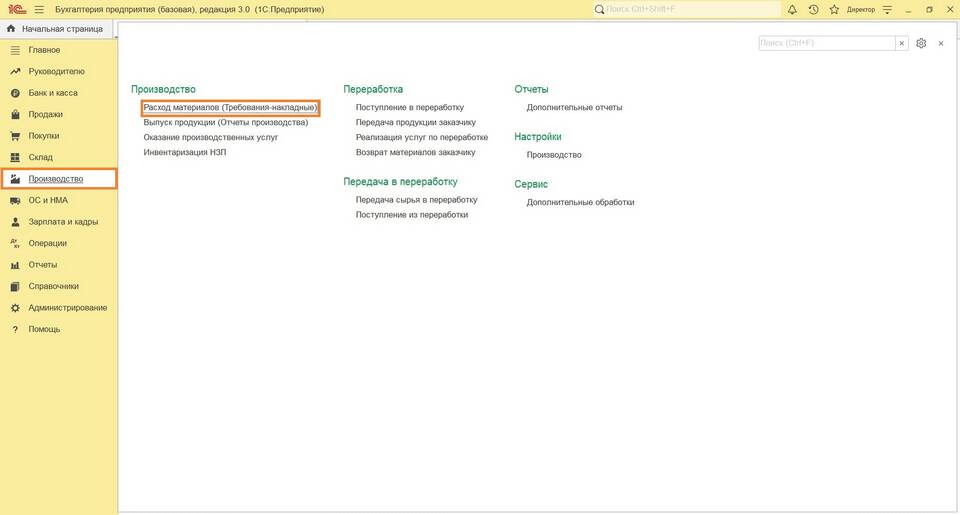
Task: Click the Передача в переработку heading
Action: (400, 182)
